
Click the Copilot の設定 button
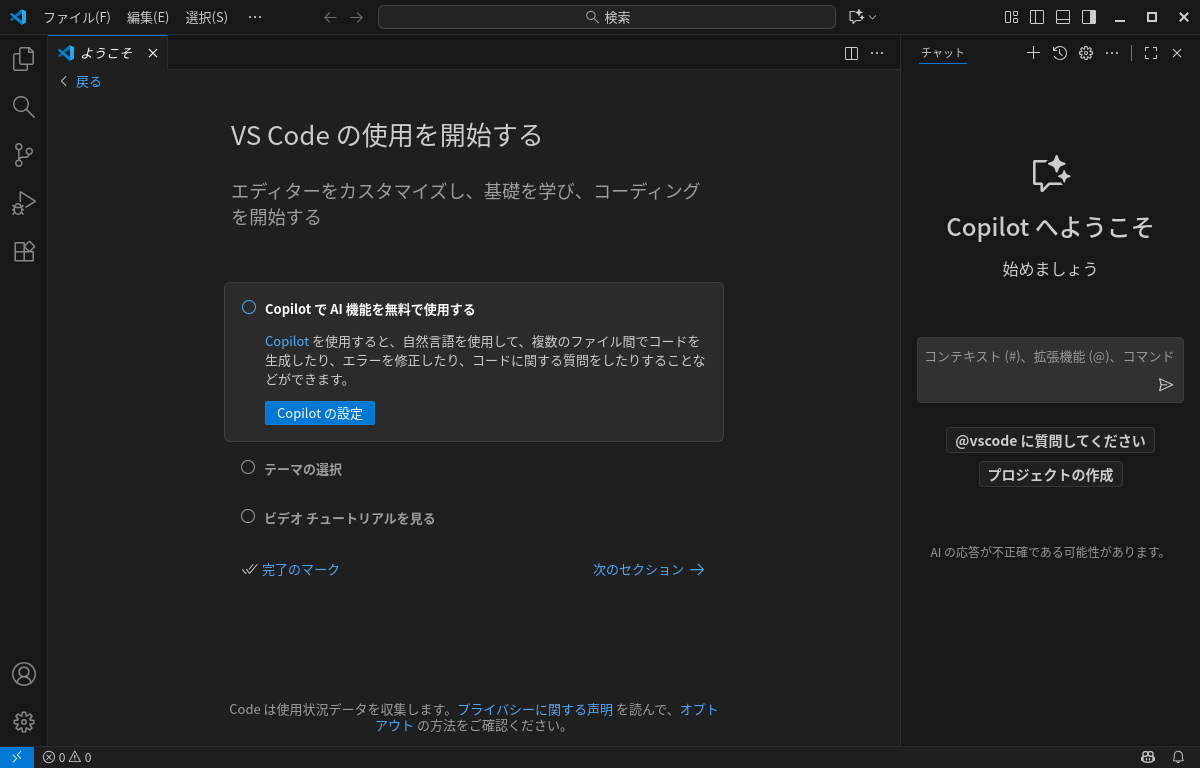[320, 413]
